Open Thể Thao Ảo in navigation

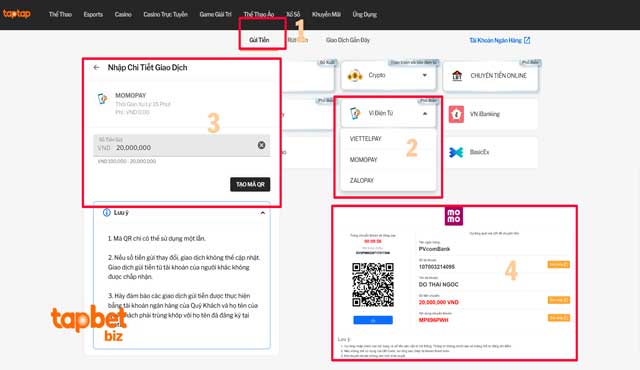tap(259, 14)
